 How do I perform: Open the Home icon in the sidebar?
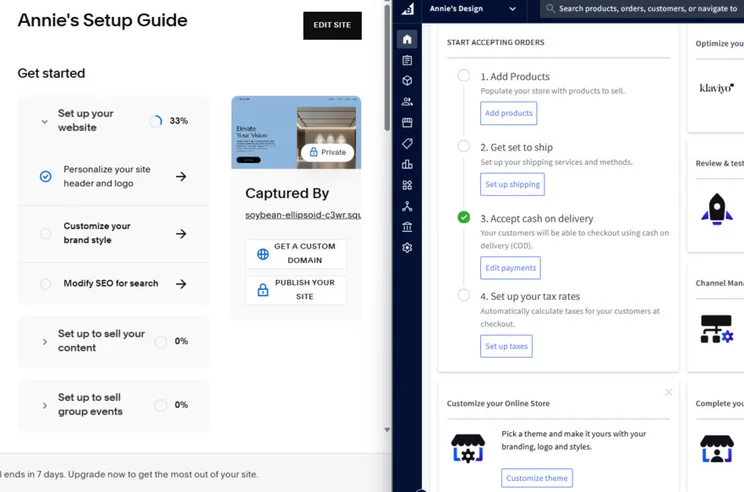click(407, 39)
